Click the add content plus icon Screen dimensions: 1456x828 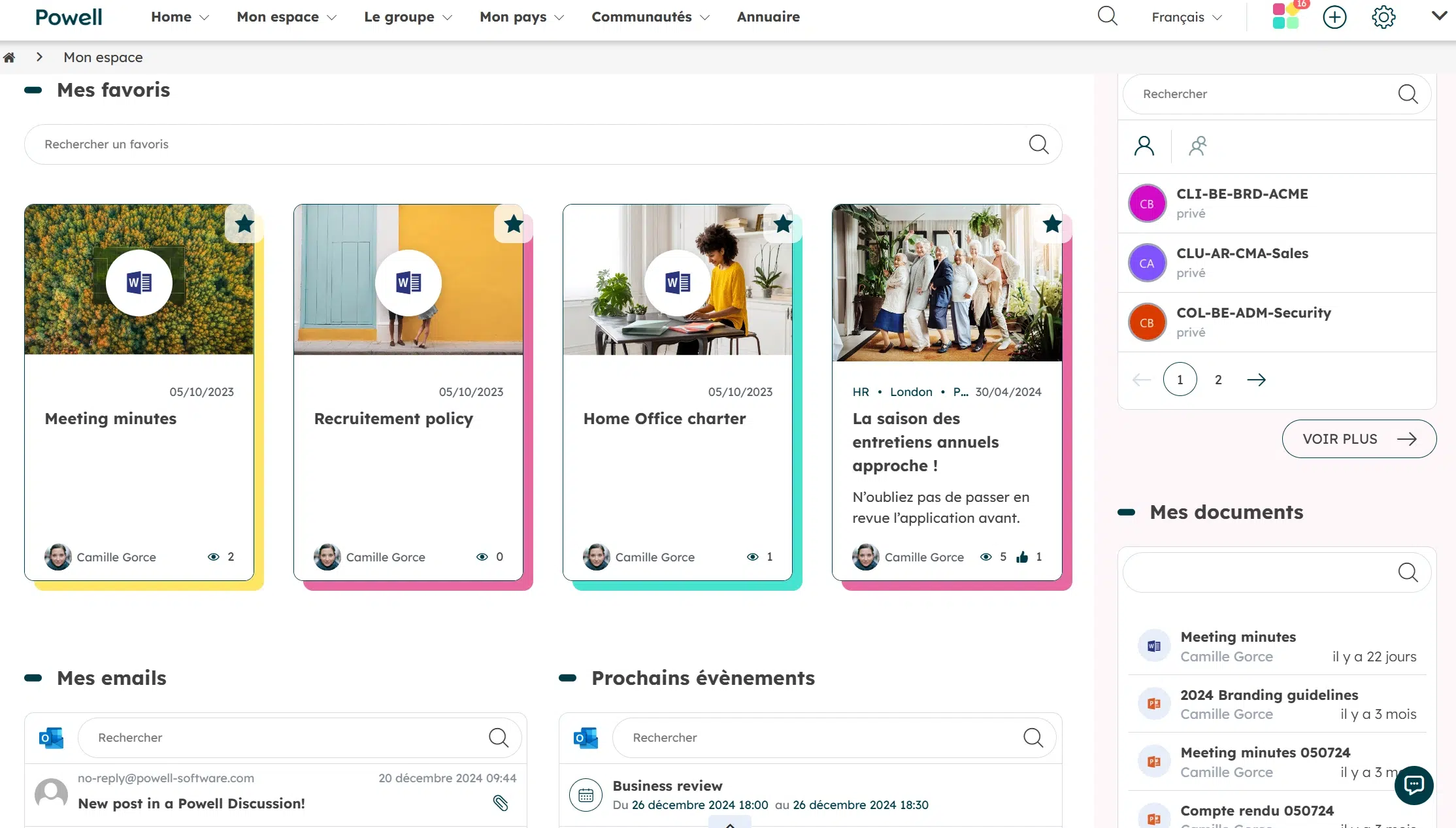[1335, 17]
